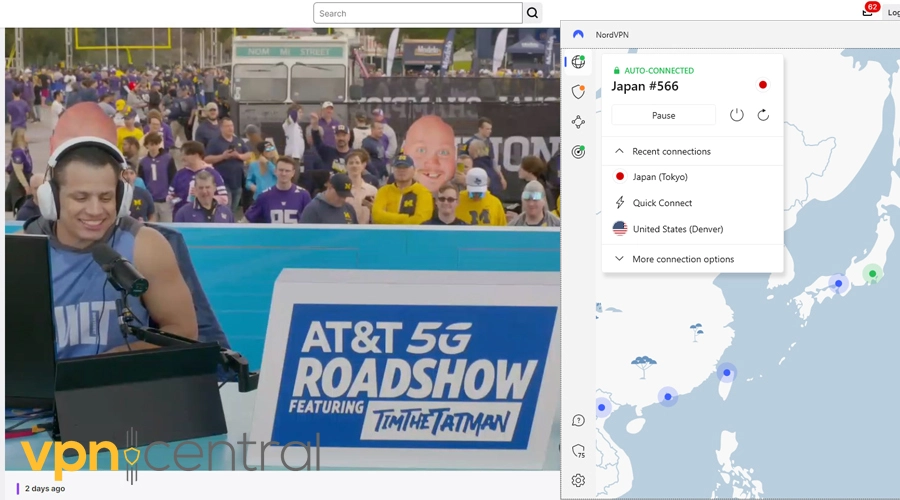Image resolution: width=900 pixels, height=500 pixels.
Task: Click the AUTO-CONNECTED status label
Action: click(659, 71)
